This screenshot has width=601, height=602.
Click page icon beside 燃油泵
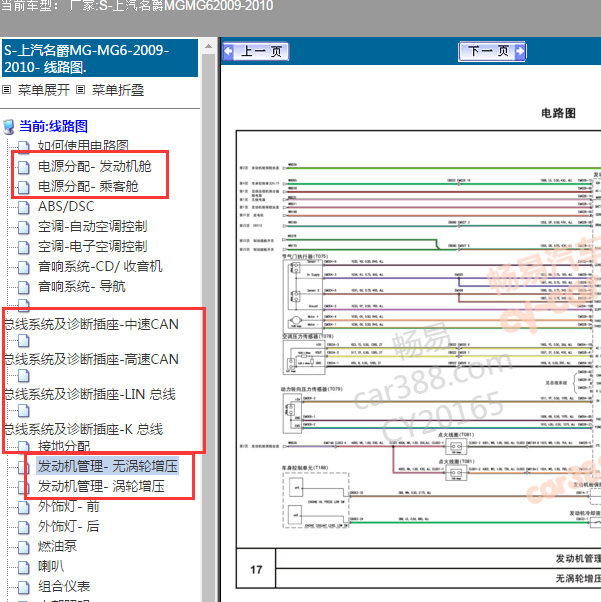(x=23, y=547)
